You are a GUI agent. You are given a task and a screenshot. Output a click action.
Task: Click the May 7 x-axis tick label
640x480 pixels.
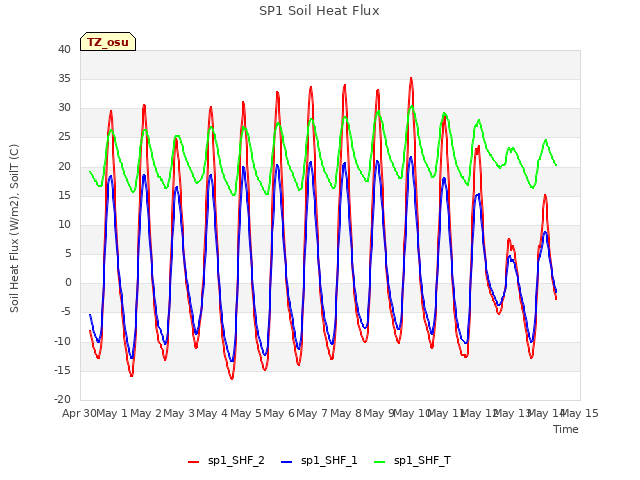pyautogui.click(x=312, y=413)
